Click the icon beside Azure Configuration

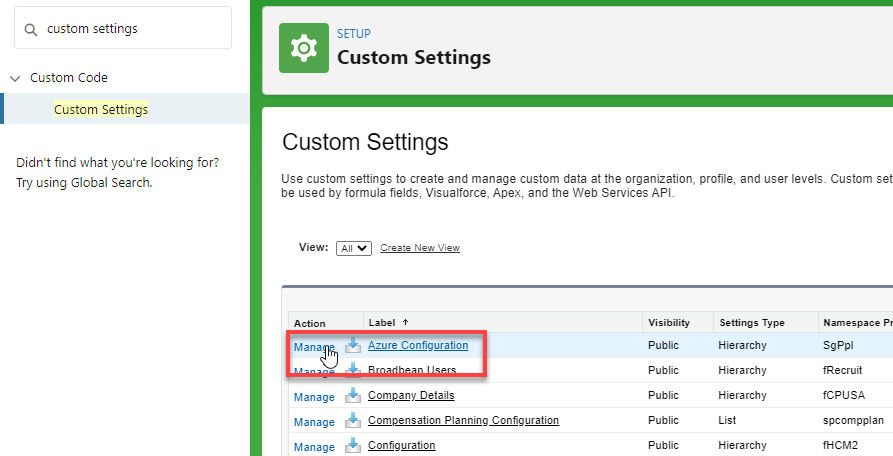(x=353, y=346)
